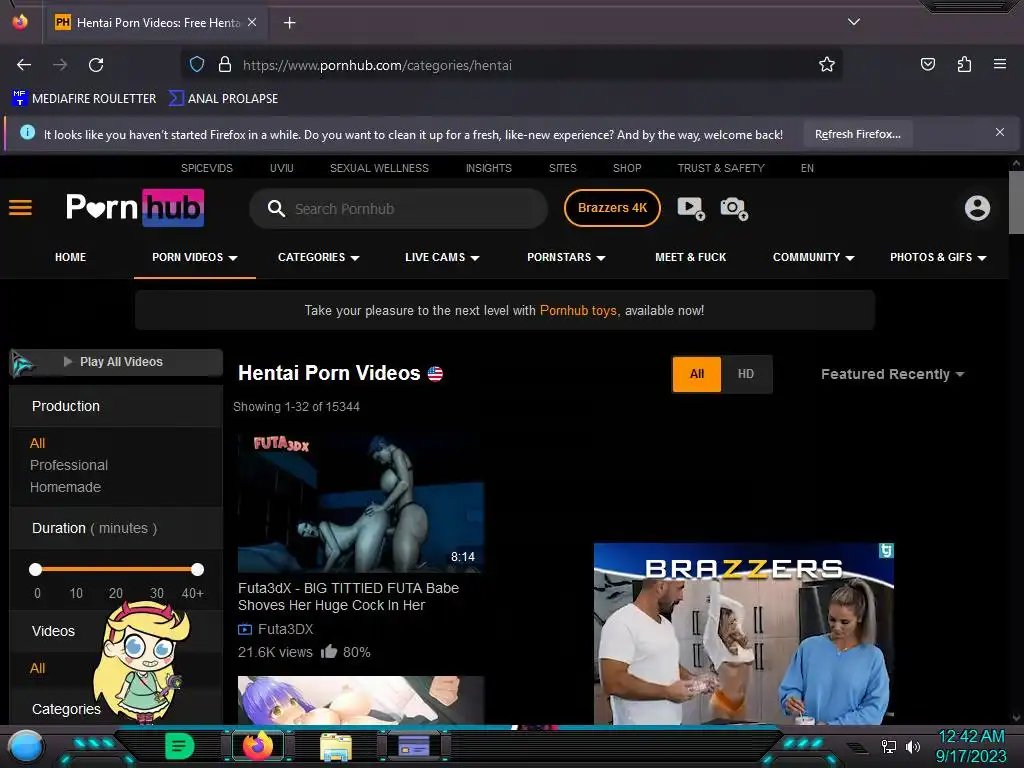1024x768 pixels.
Task: Select All under Videos filter
Action: point(37,668)
